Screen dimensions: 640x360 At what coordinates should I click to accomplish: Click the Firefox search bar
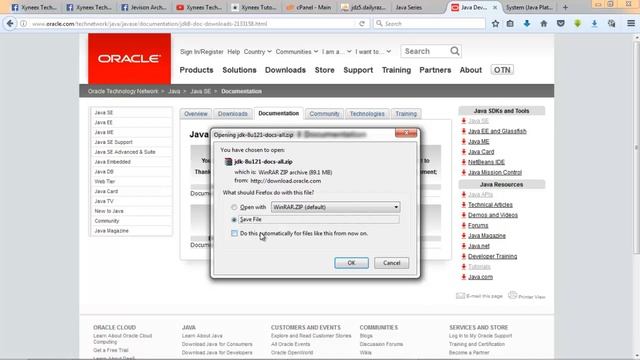point(429,24)
